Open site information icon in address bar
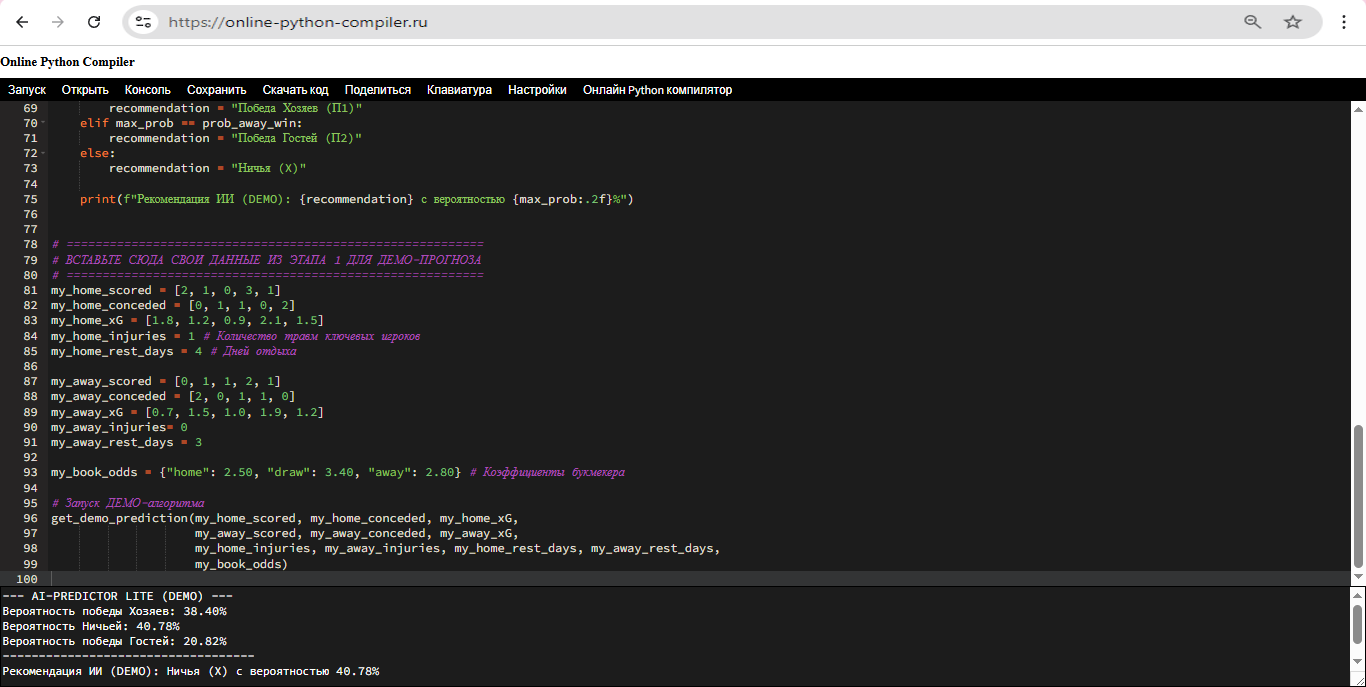Viewport: 1366px width, 687px height. pos(144,22)
